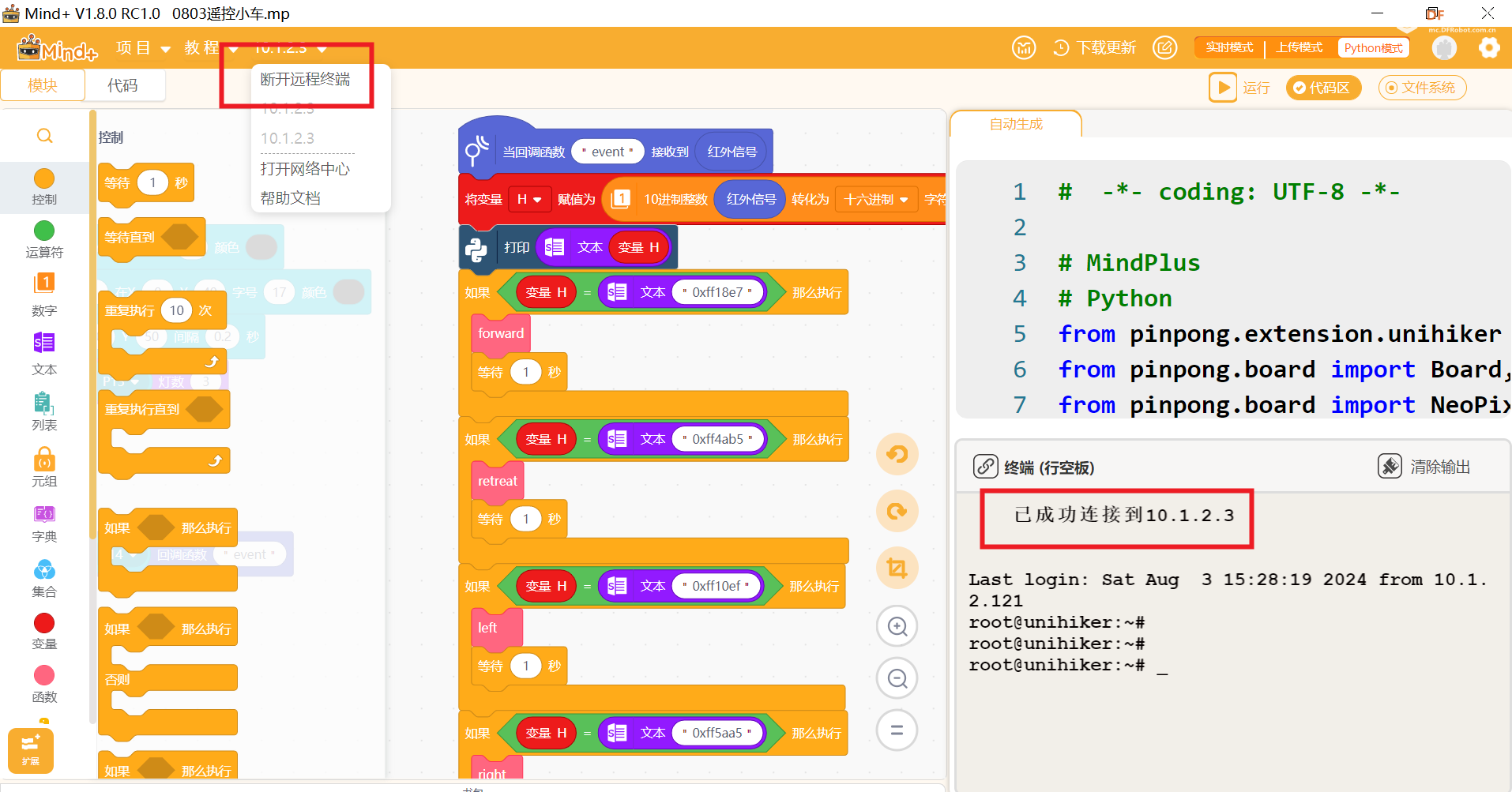The height and width of the screenshot is (792, 1512).
Task: Open the 扩展 extensions button
Action: pyautogui.click(x=31, y=750)
